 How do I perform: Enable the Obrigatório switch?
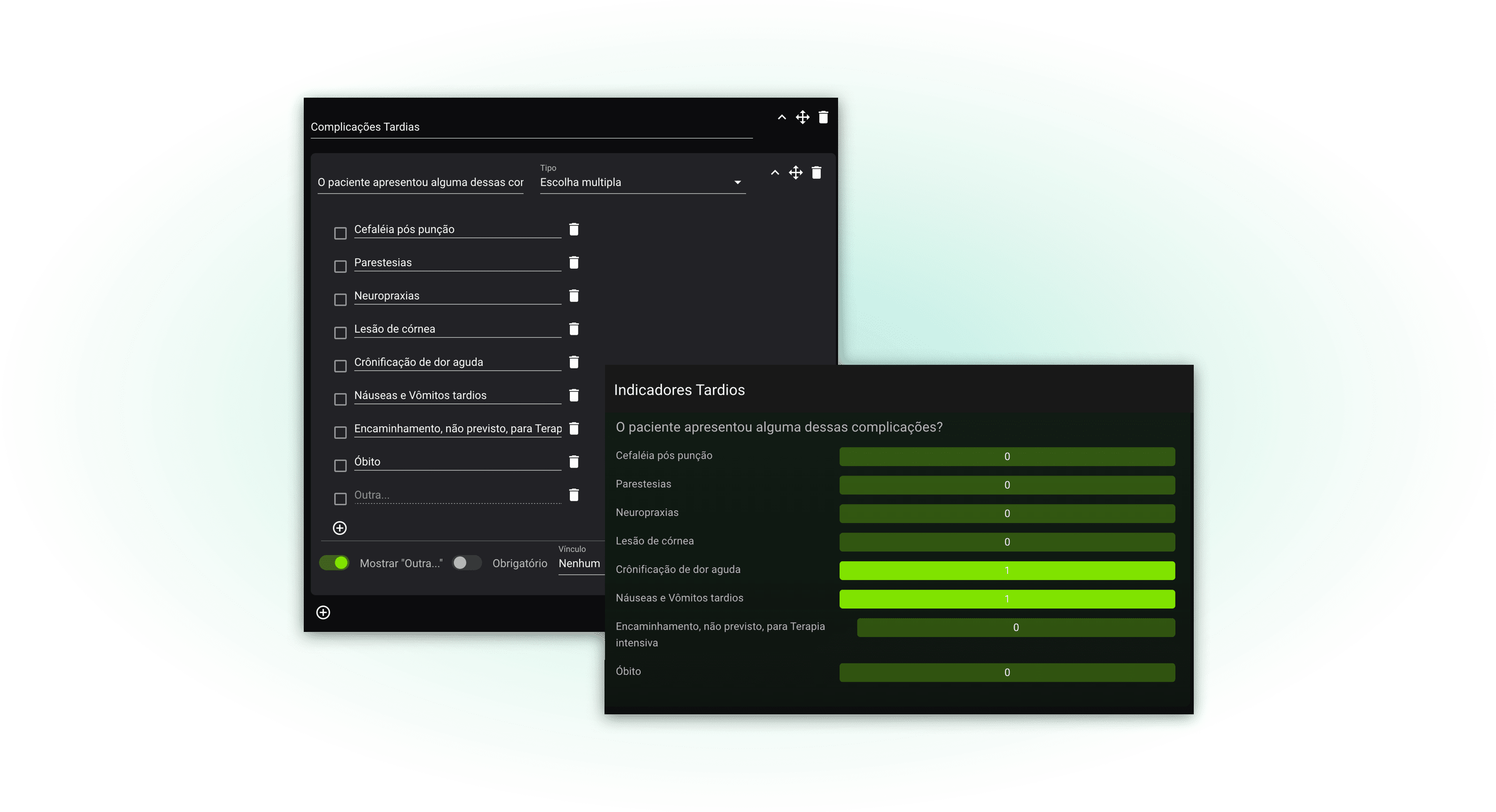click(467, 563)
